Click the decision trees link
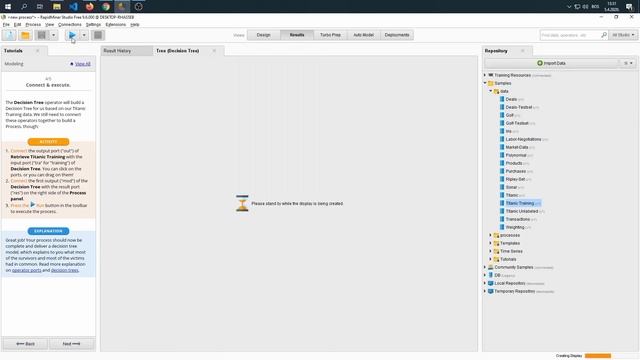This screenshot has height=360, width=640. [x=64, y=270]
